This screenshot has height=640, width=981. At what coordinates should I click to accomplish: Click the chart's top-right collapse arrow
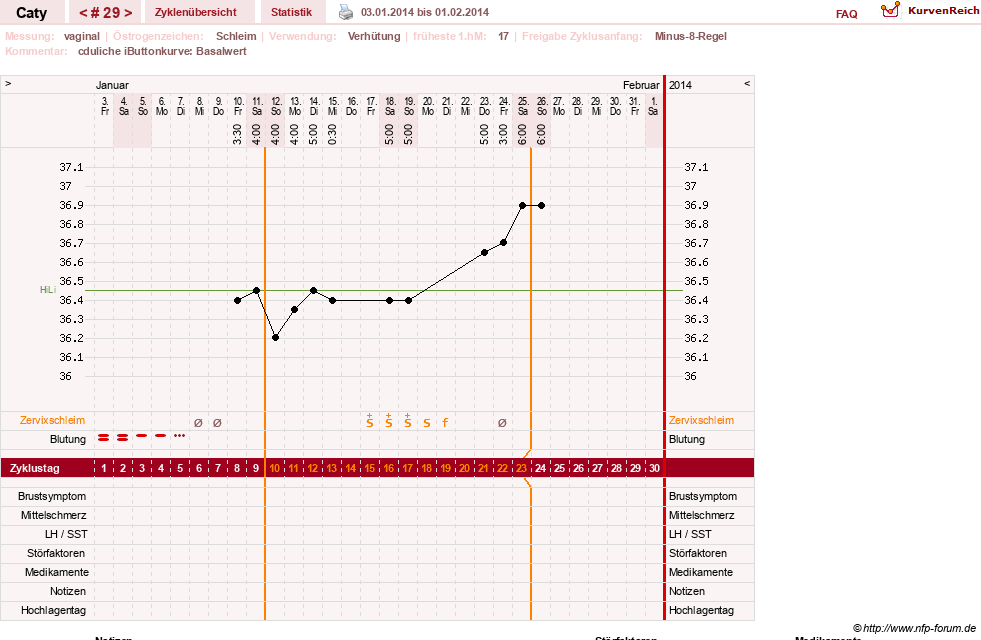747,83
